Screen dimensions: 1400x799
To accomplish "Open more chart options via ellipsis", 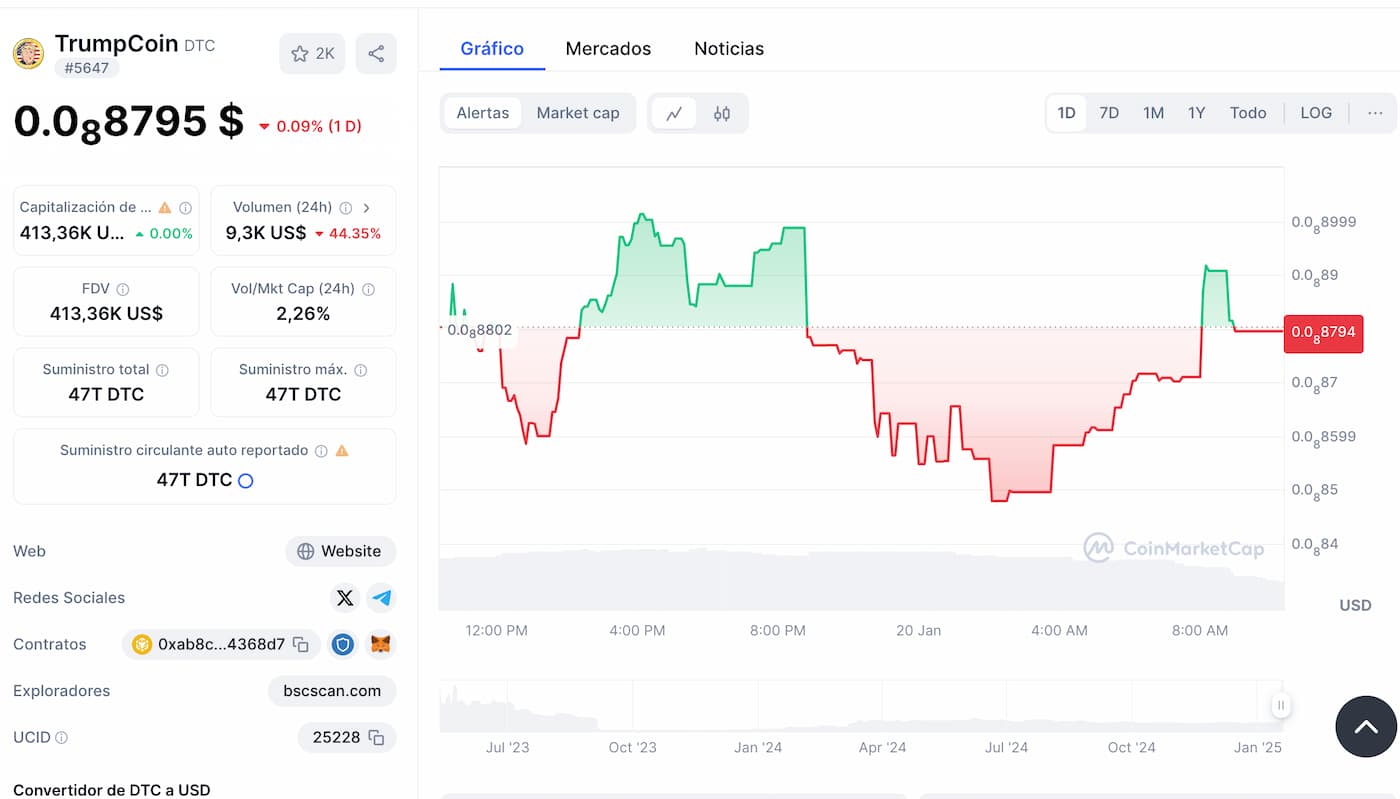I will 1374,113.
